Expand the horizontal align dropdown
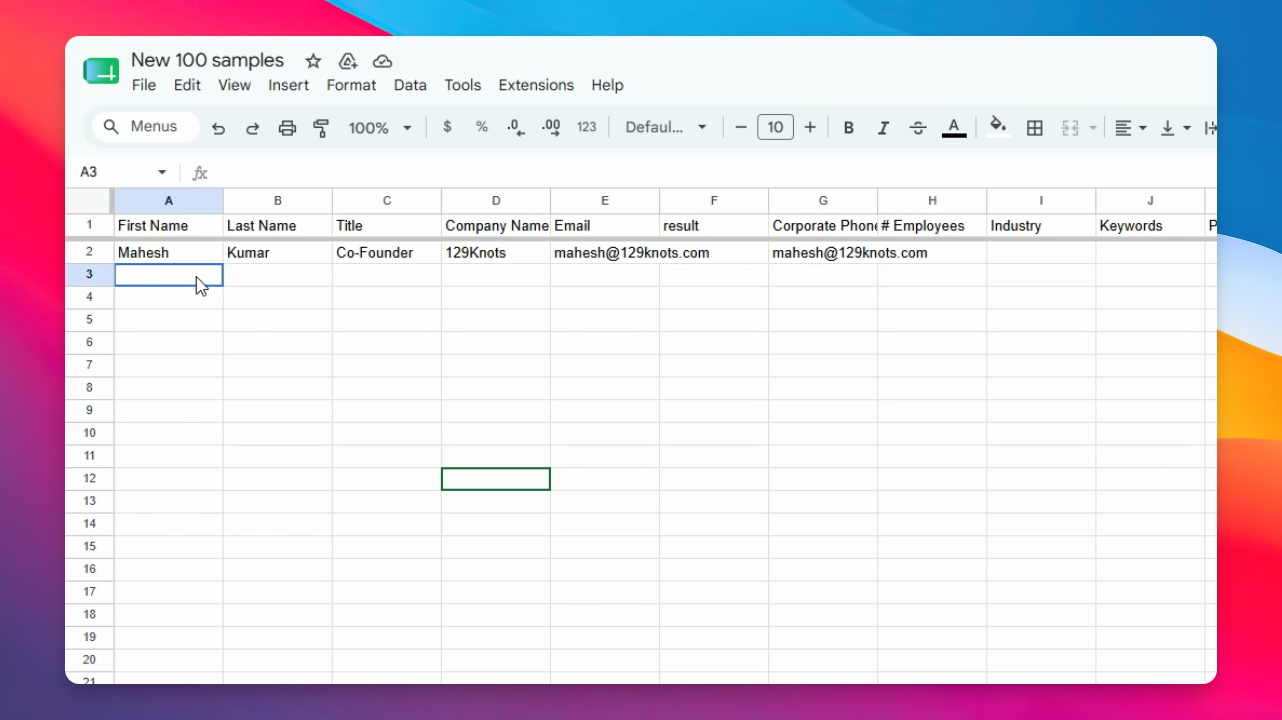This screenshot has height=720, width=1282. [x=1130, y=128]
